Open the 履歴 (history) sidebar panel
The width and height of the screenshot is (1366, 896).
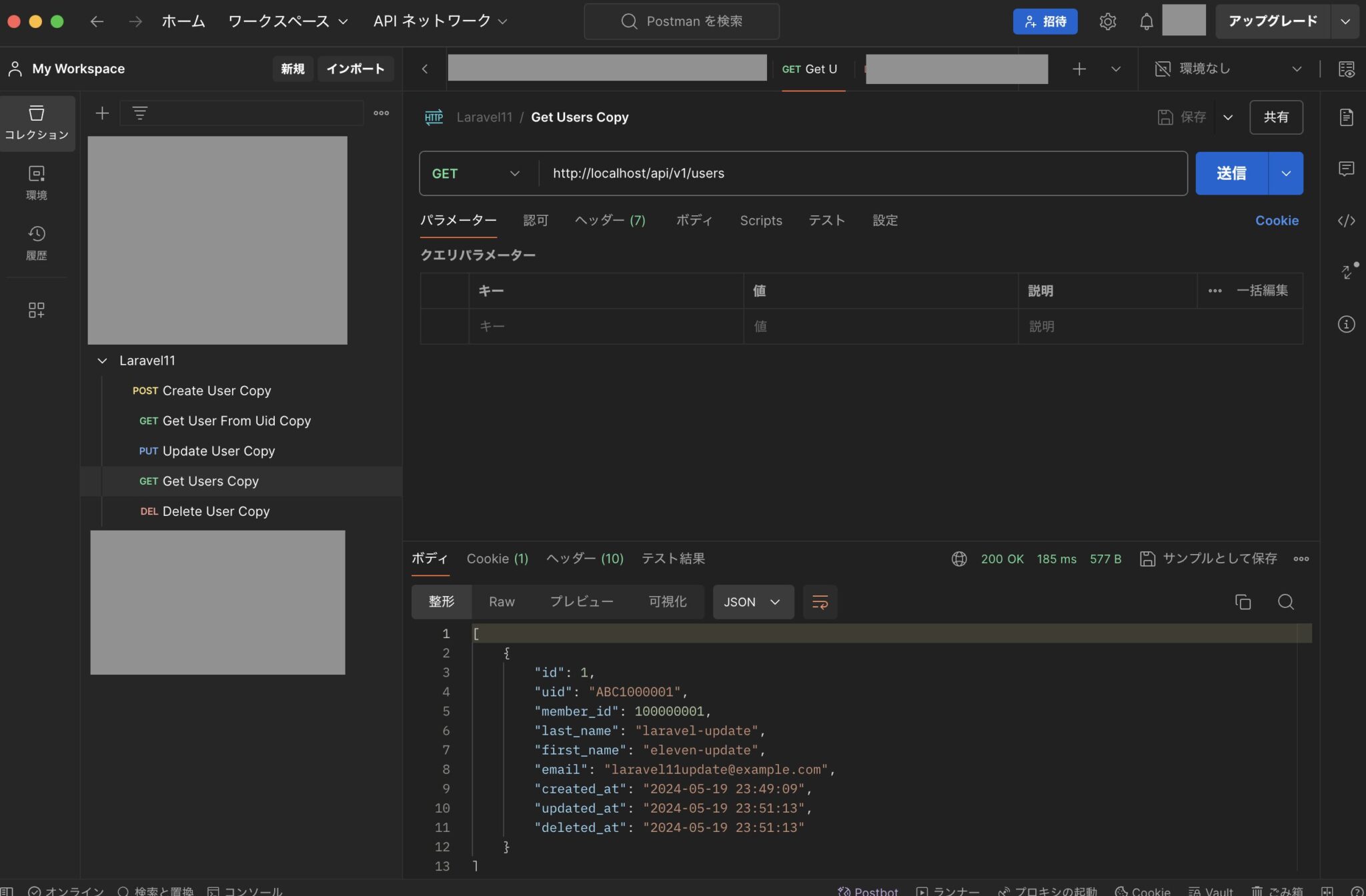tap(37, 241)
